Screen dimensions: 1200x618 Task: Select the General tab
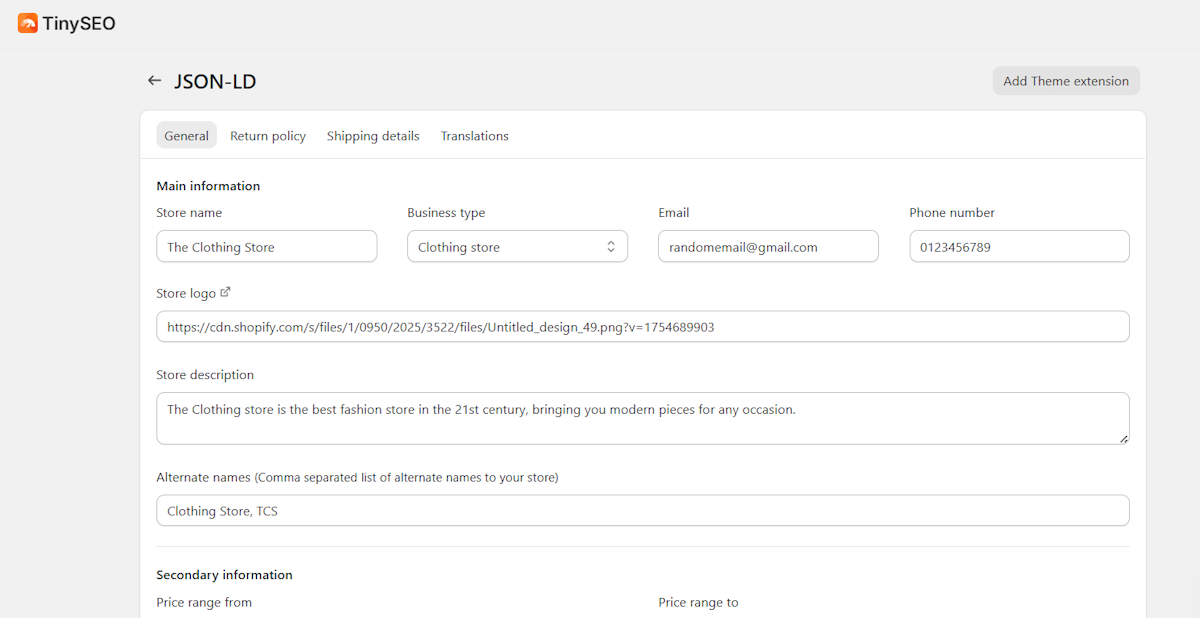point(187,136)
